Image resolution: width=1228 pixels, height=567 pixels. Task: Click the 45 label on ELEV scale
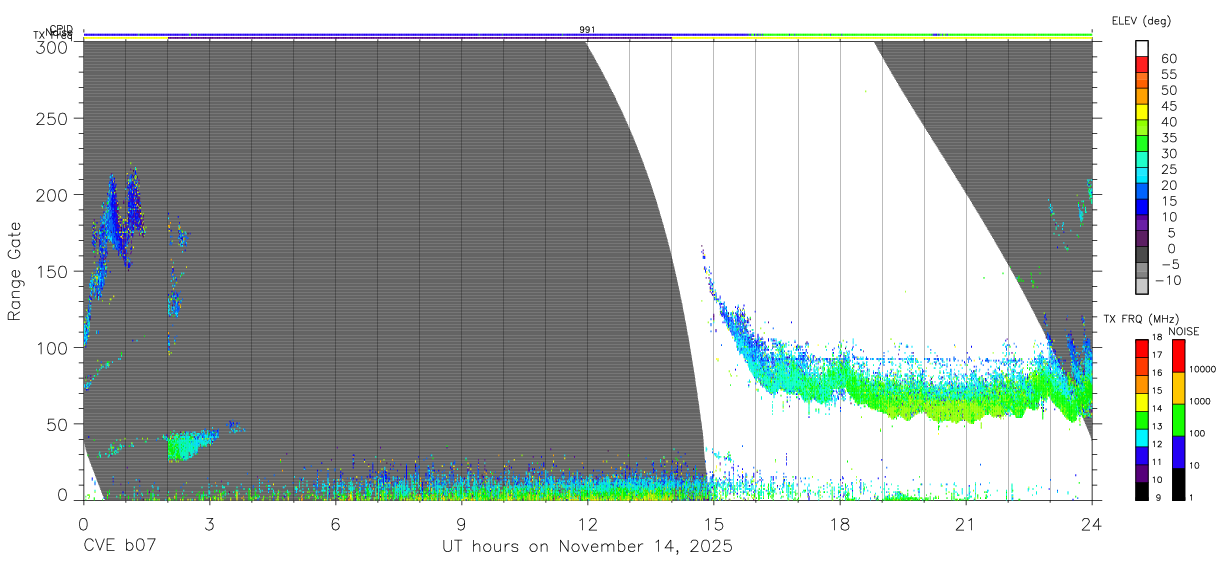1168,106
